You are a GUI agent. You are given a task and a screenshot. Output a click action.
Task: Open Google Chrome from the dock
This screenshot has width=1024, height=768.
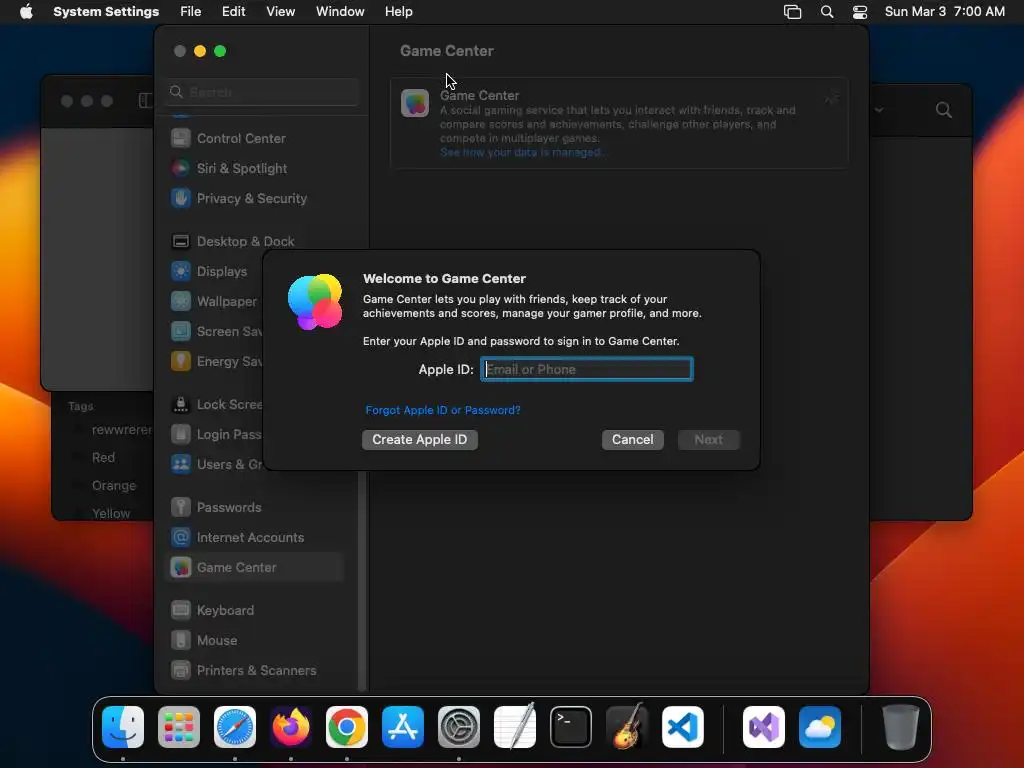(347, 727)
